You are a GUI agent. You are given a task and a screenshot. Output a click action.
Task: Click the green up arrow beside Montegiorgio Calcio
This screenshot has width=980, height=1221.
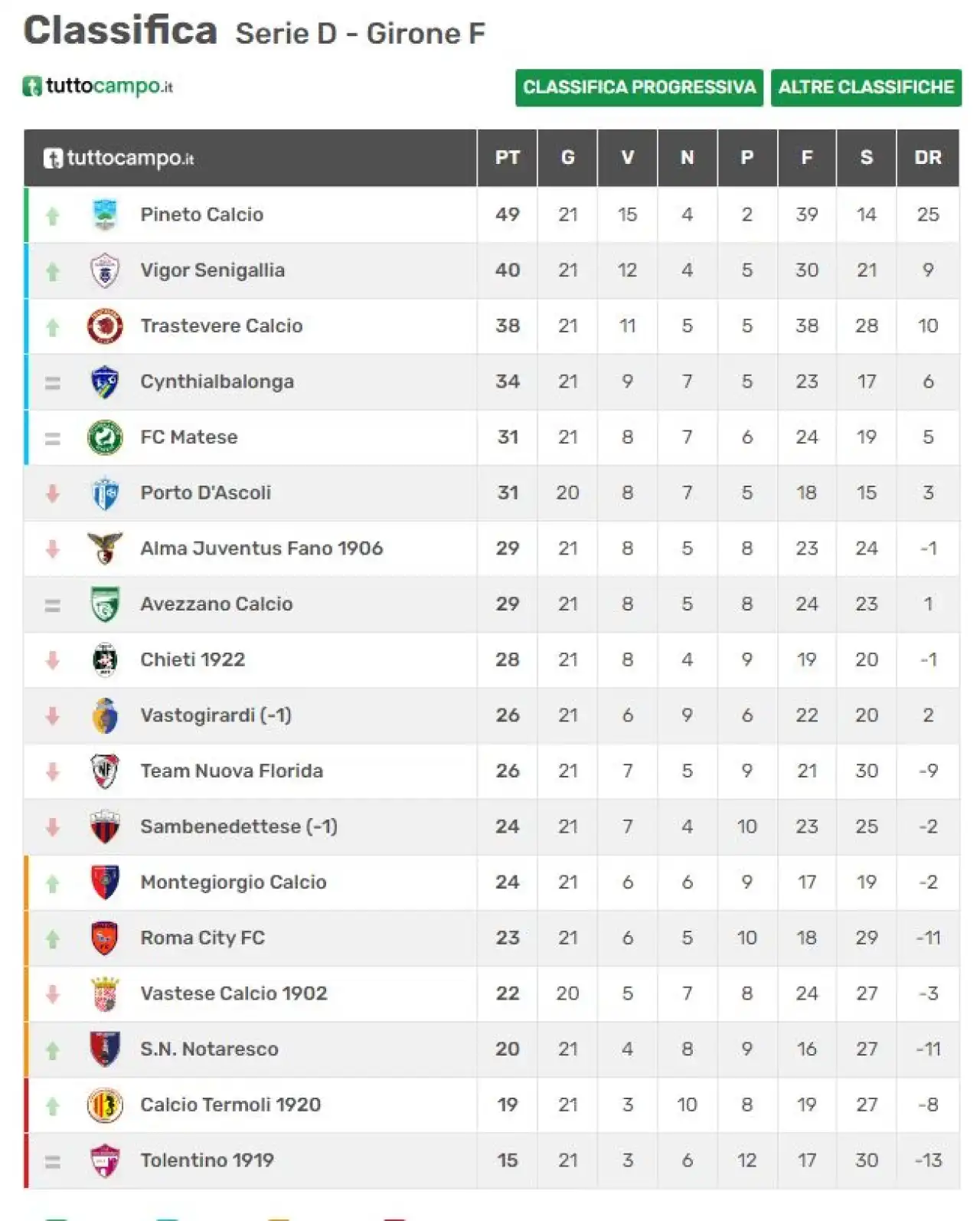[53, 884]
